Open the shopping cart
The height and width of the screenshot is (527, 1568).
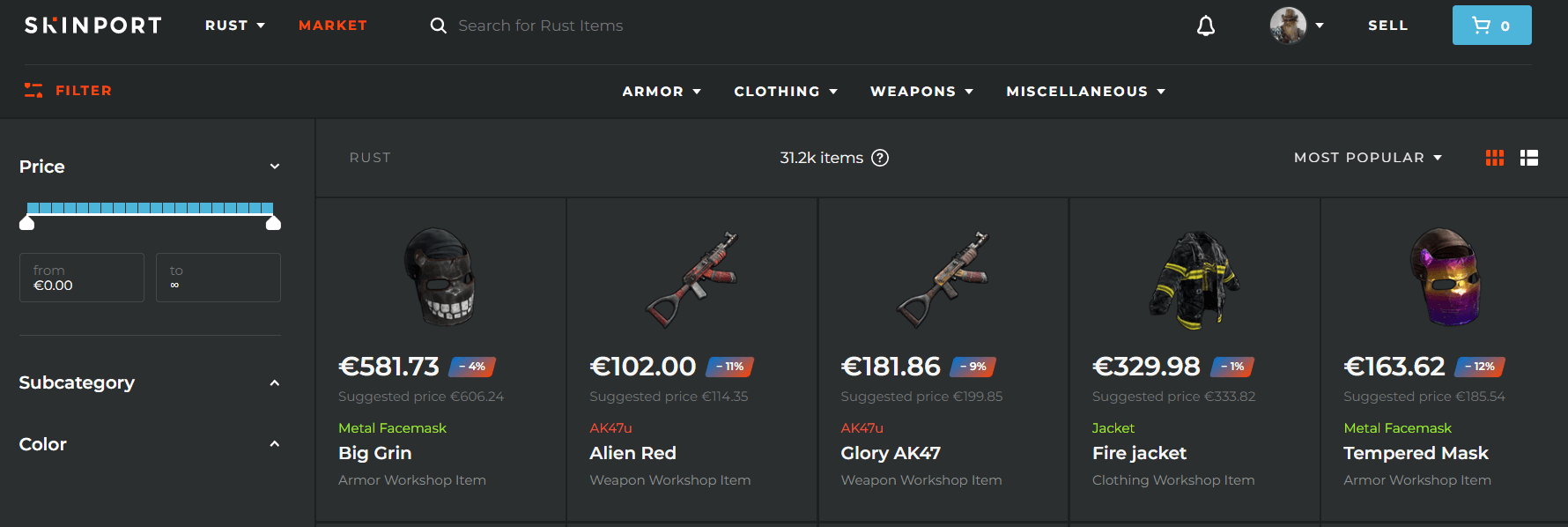coord(1491,25)
